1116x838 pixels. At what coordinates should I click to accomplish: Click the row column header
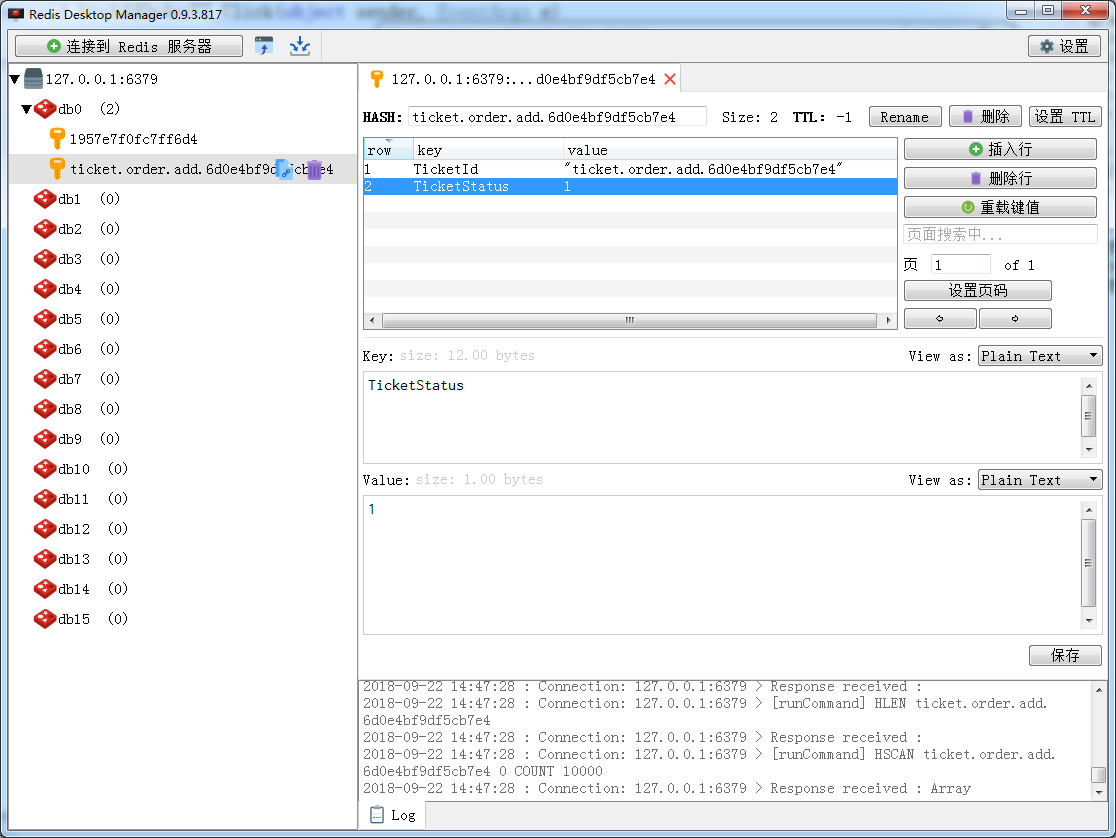[389, 150]
